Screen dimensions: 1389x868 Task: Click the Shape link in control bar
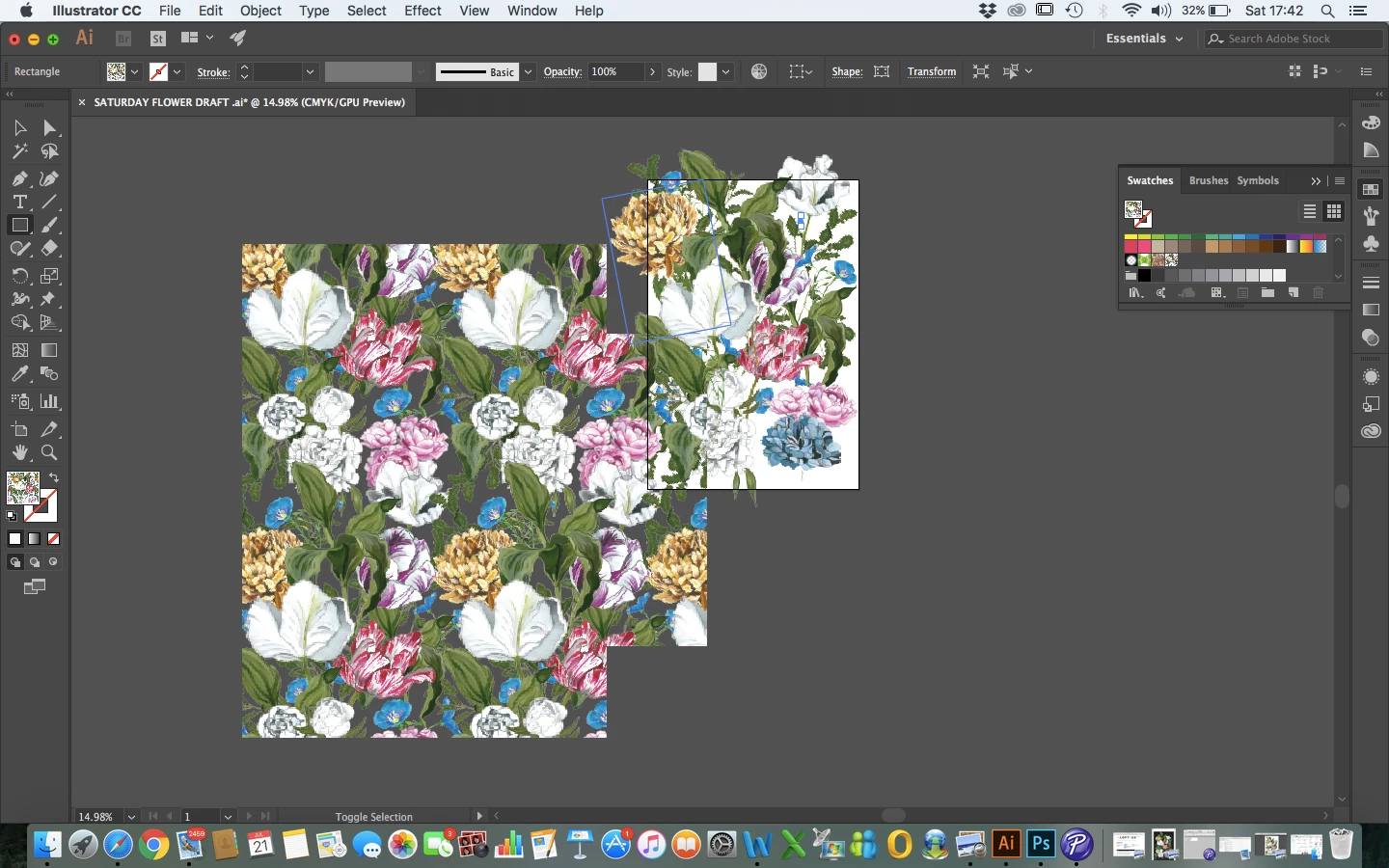tap(846, 72)
